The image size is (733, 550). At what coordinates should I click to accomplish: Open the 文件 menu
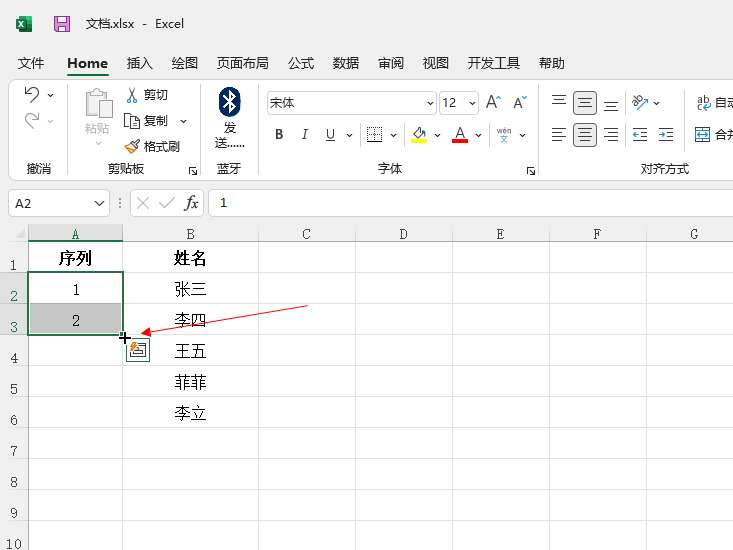(x=31, y=63)
